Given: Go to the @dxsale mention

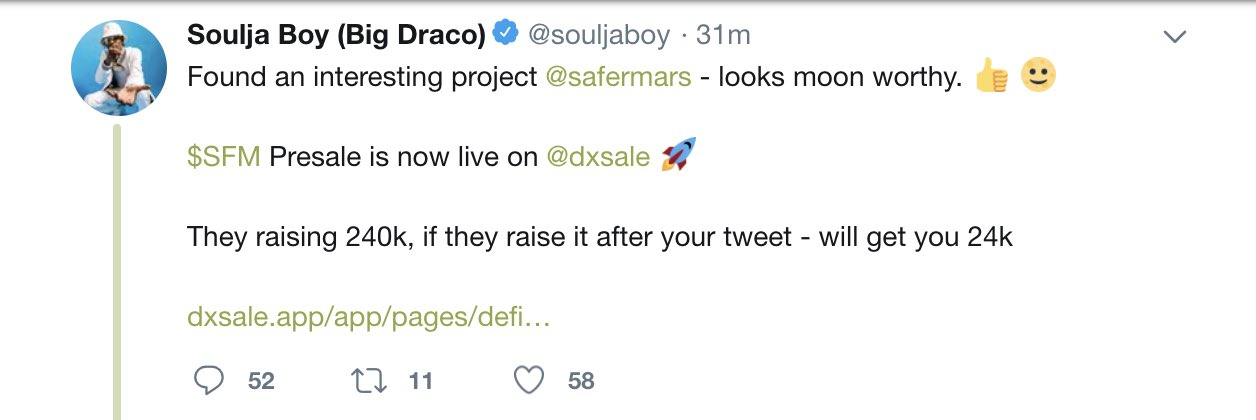Looking at the screenshot, I should pyautogui.click(x=598, y=157).
